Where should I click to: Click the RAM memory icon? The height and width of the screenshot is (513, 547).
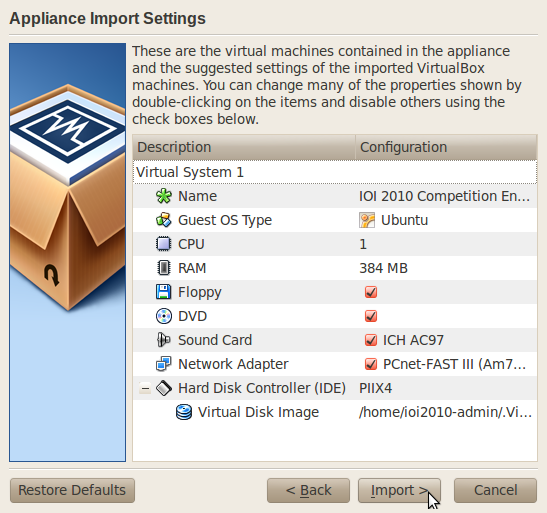[x=164, y=268]
